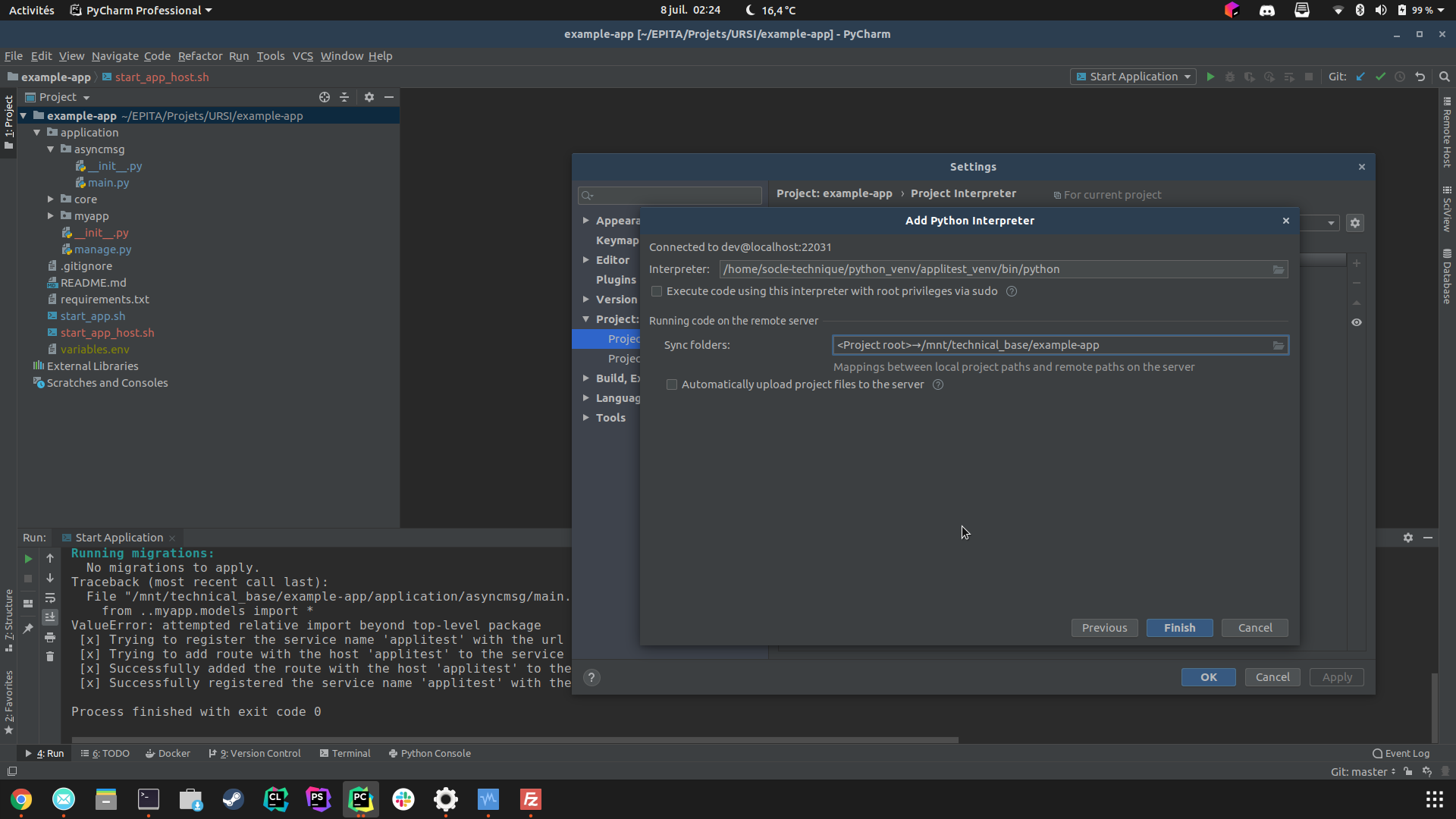Click Finish in Add Python Interpreter
Image resolution: width=1456 pixels, height=819 pixels.
pos(1179,628)
